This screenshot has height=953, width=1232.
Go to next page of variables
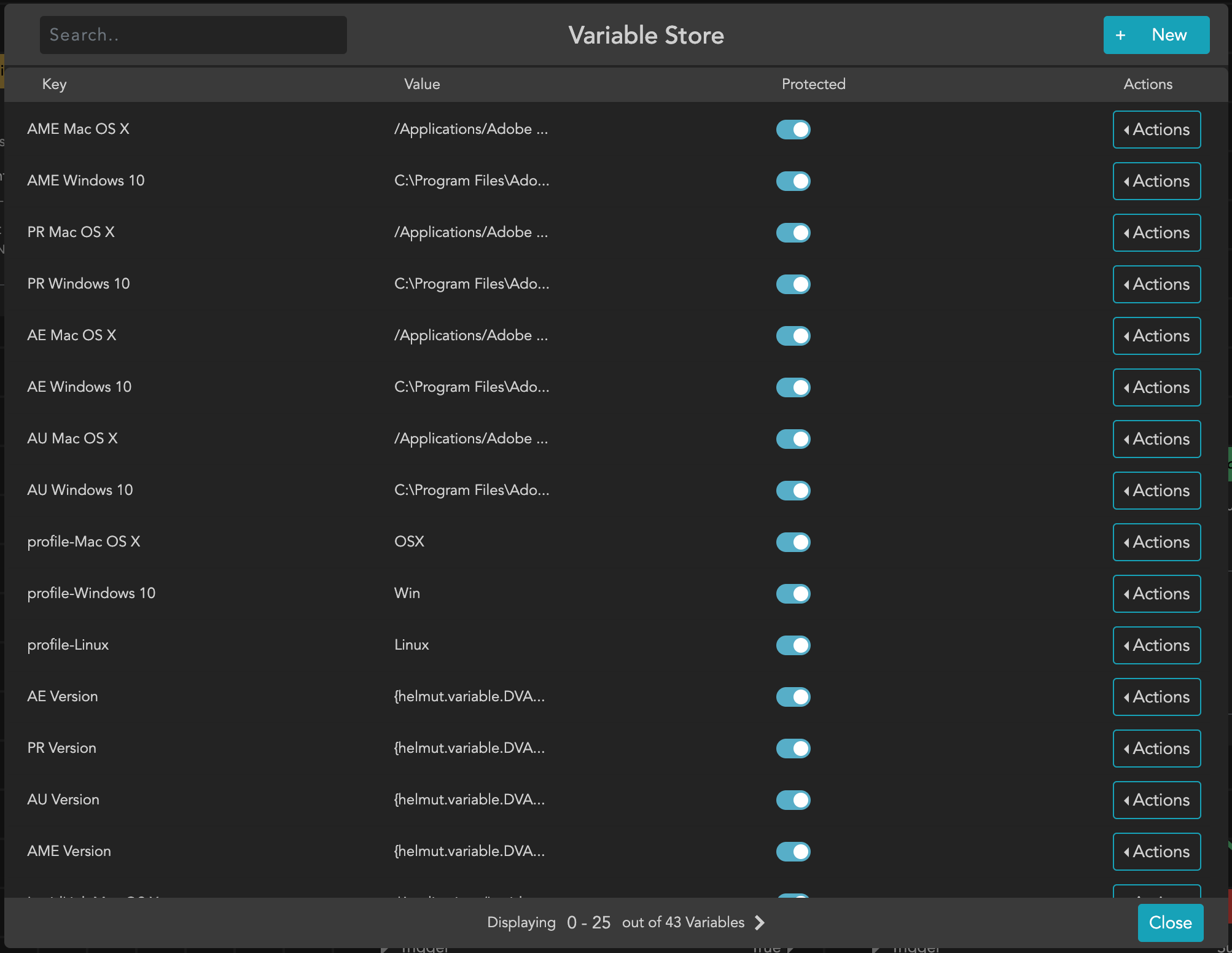(x=760, y=922)
